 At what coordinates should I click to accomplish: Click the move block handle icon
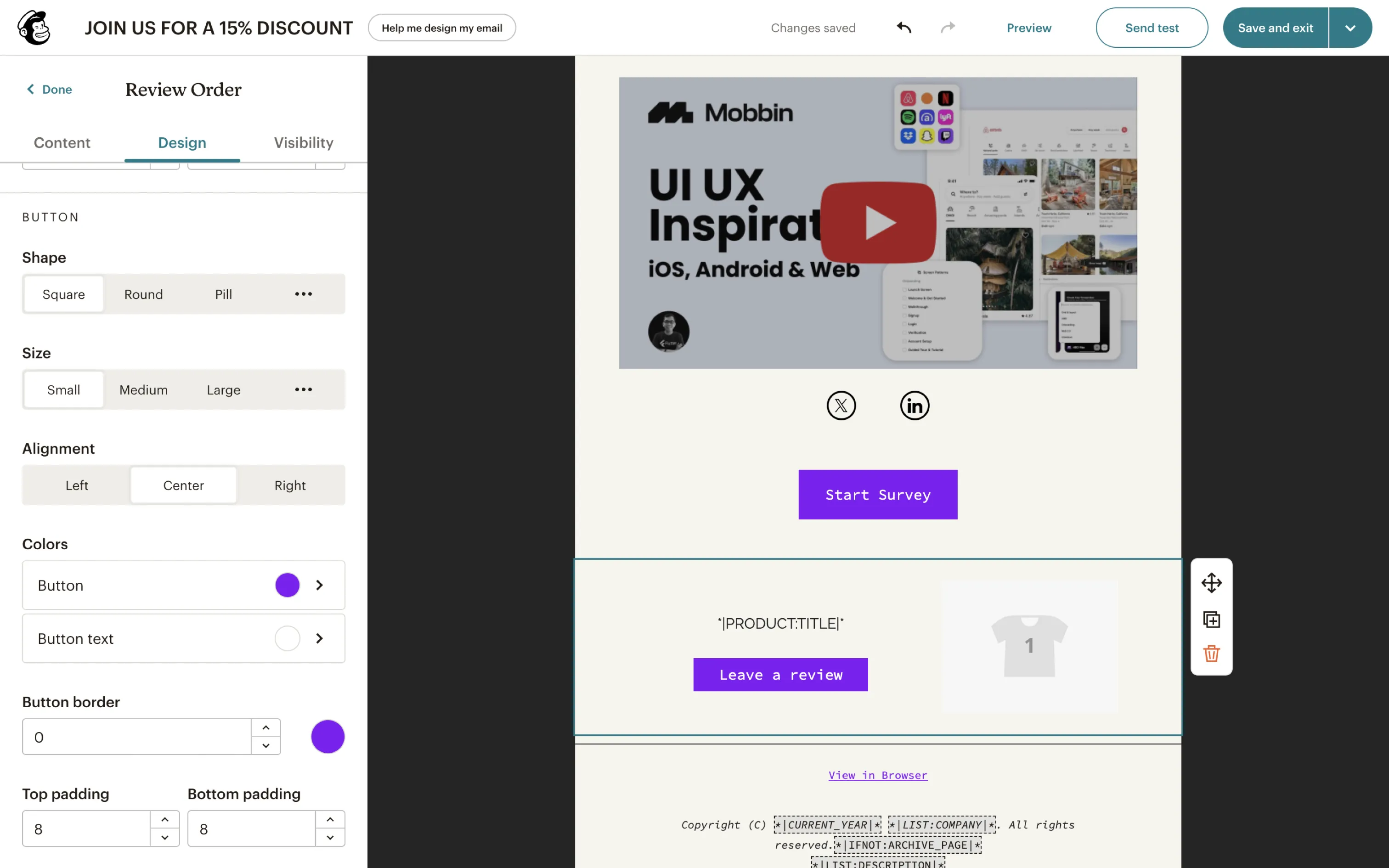tap(1211, 583)
